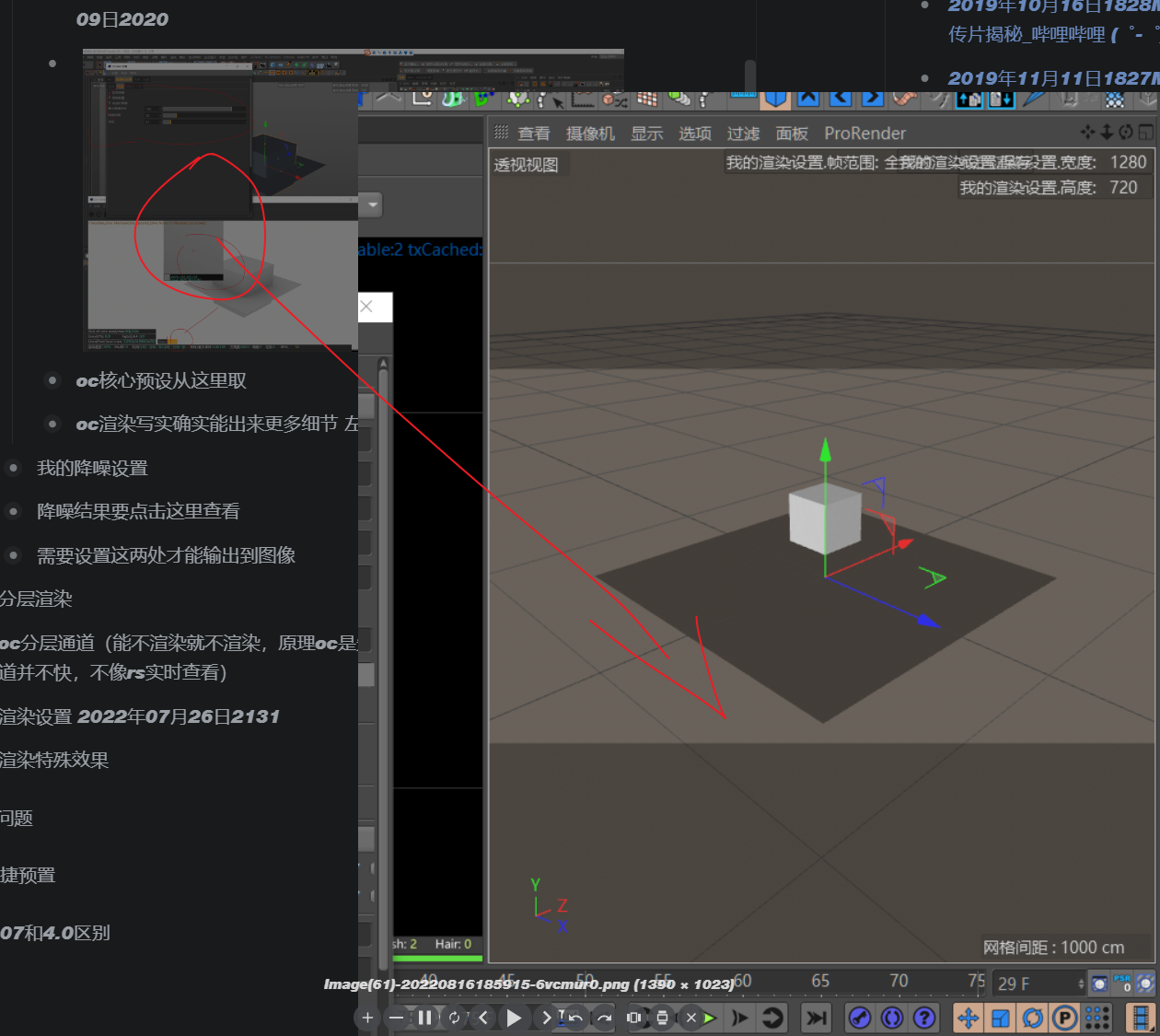The width and height of the screenshot is (1160, 1036).
Task: Toggle parameter keying with the P icon
Action: click(1065, 1018)
